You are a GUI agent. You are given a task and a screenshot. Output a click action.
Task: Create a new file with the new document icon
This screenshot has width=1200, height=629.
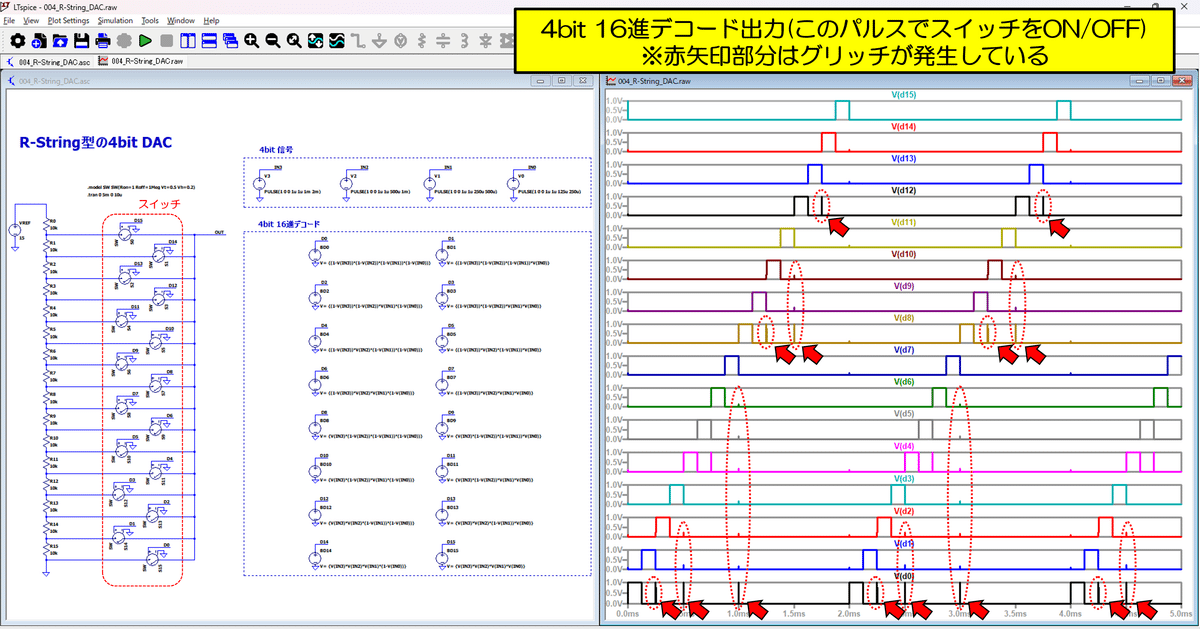pos(37,40)
